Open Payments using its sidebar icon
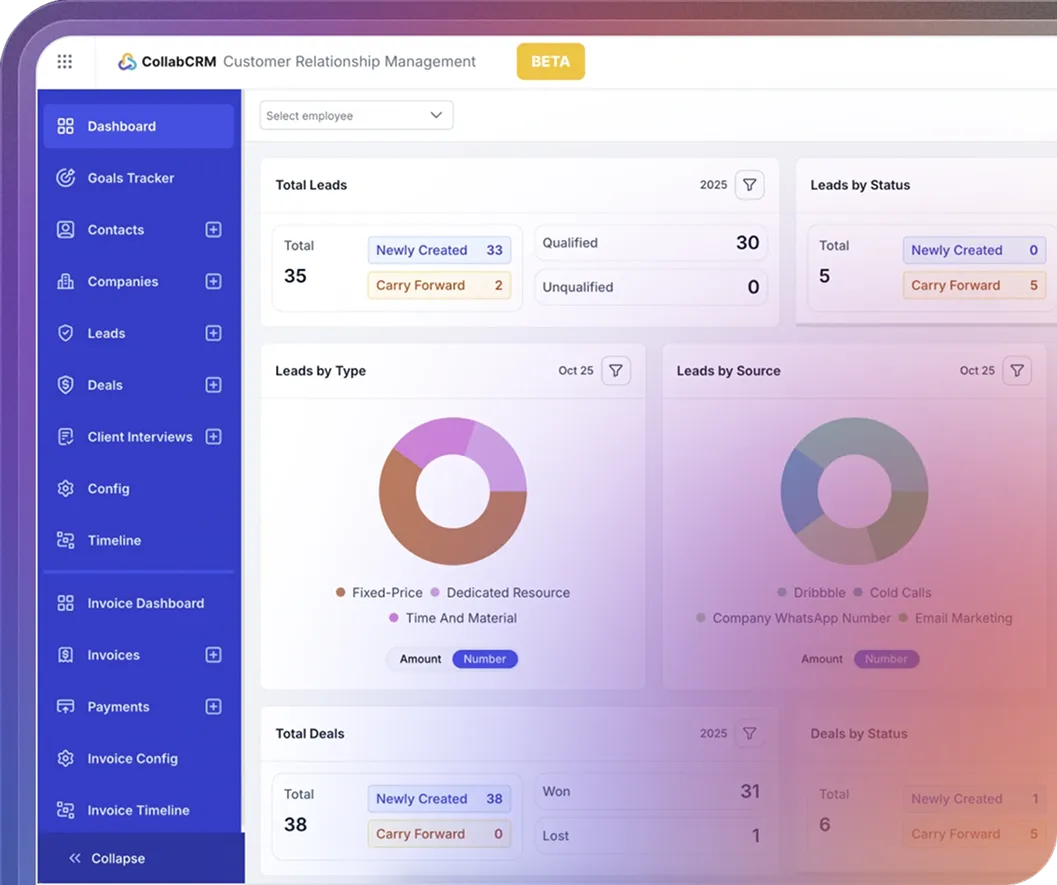The width and height of the screenshot is (1057, 885). point(65,706)
